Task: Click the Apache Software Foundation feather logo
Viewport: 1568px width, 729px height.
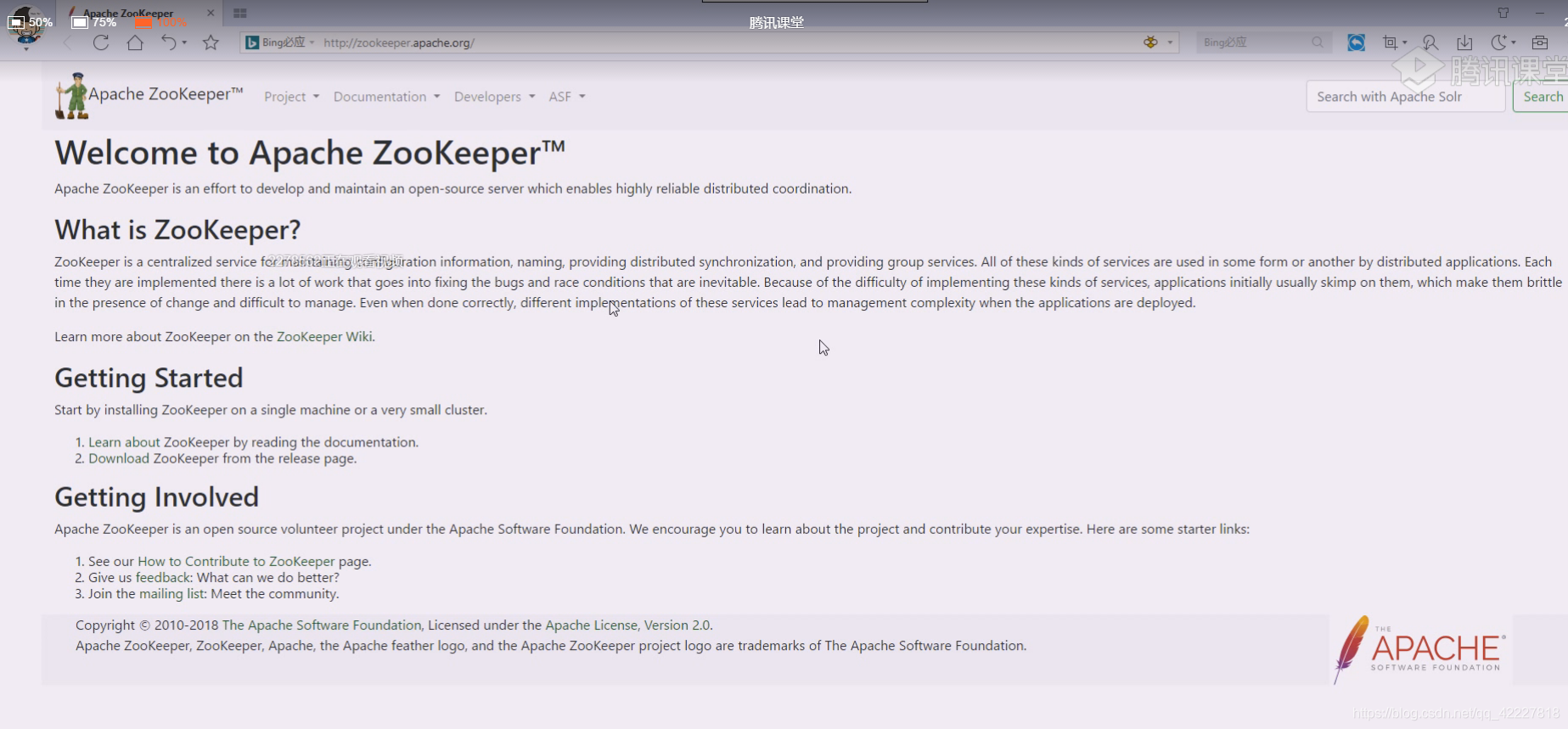Action: click(x=1420, y=649)
